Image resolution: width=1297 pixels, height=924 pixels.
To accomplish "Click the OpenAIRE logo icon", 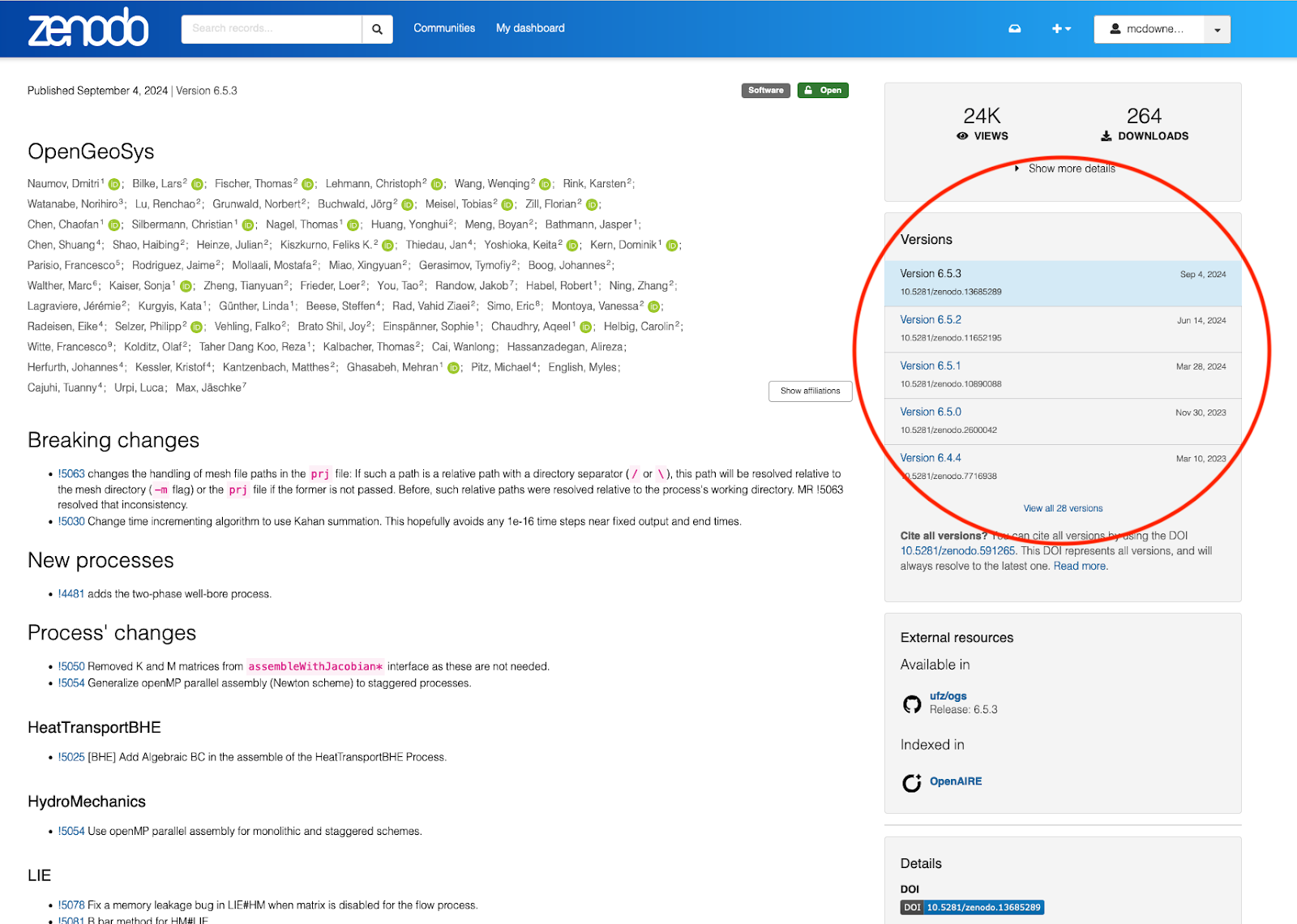I will [x=912, y=782].
